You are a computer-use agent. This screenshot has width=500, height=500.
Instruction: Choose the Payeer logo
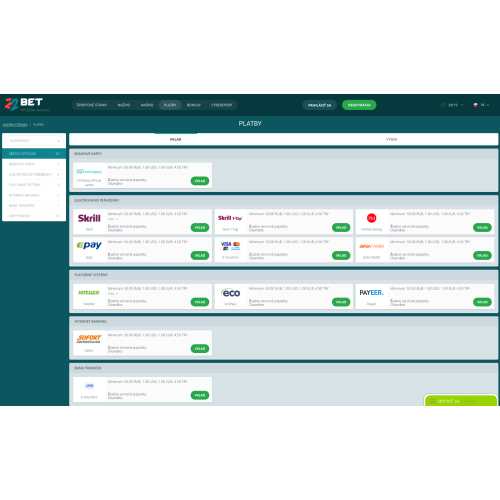click(x=371, y=293)
